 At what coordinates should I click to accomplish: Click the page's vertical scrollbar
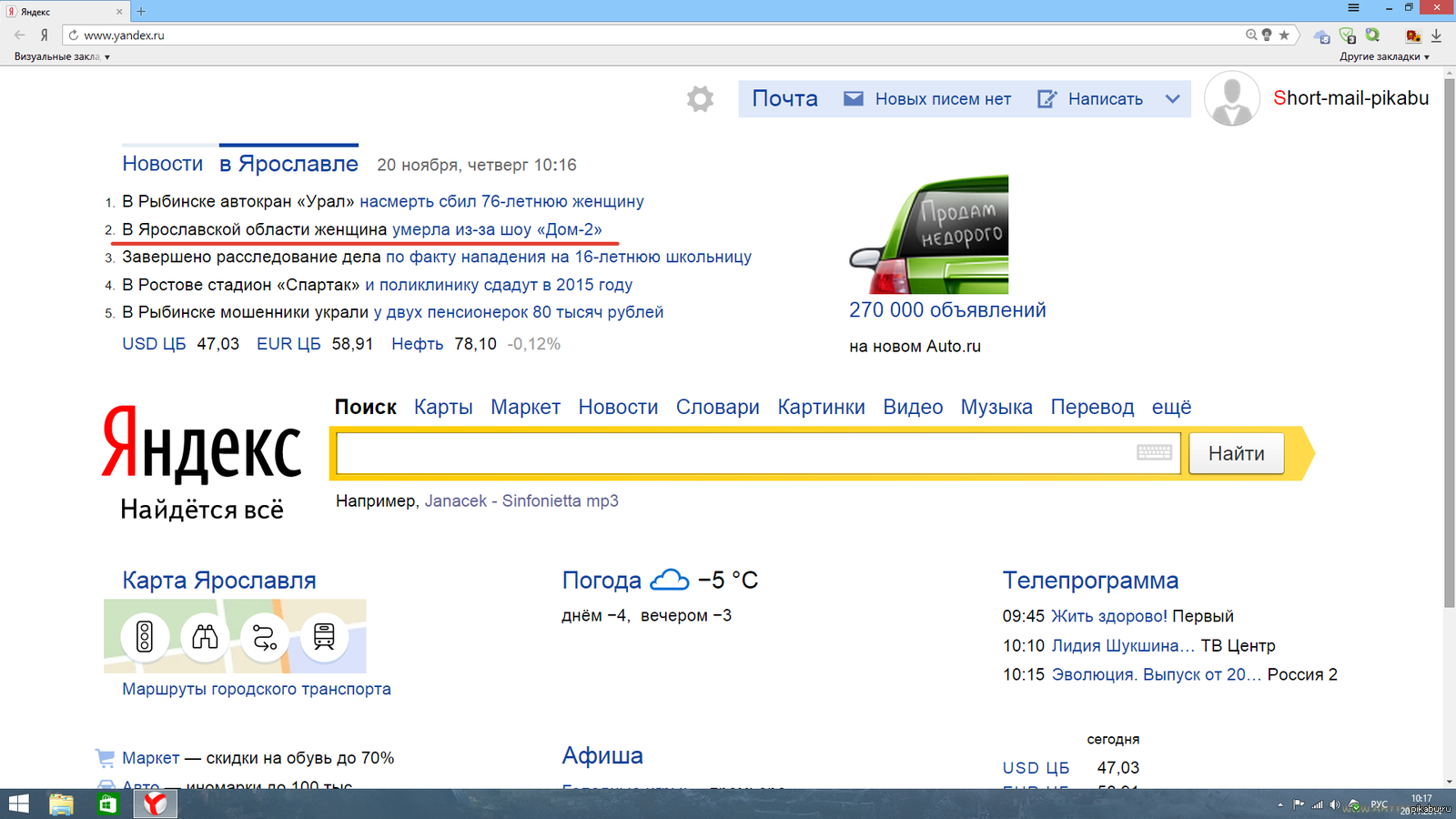point(1449,346)
